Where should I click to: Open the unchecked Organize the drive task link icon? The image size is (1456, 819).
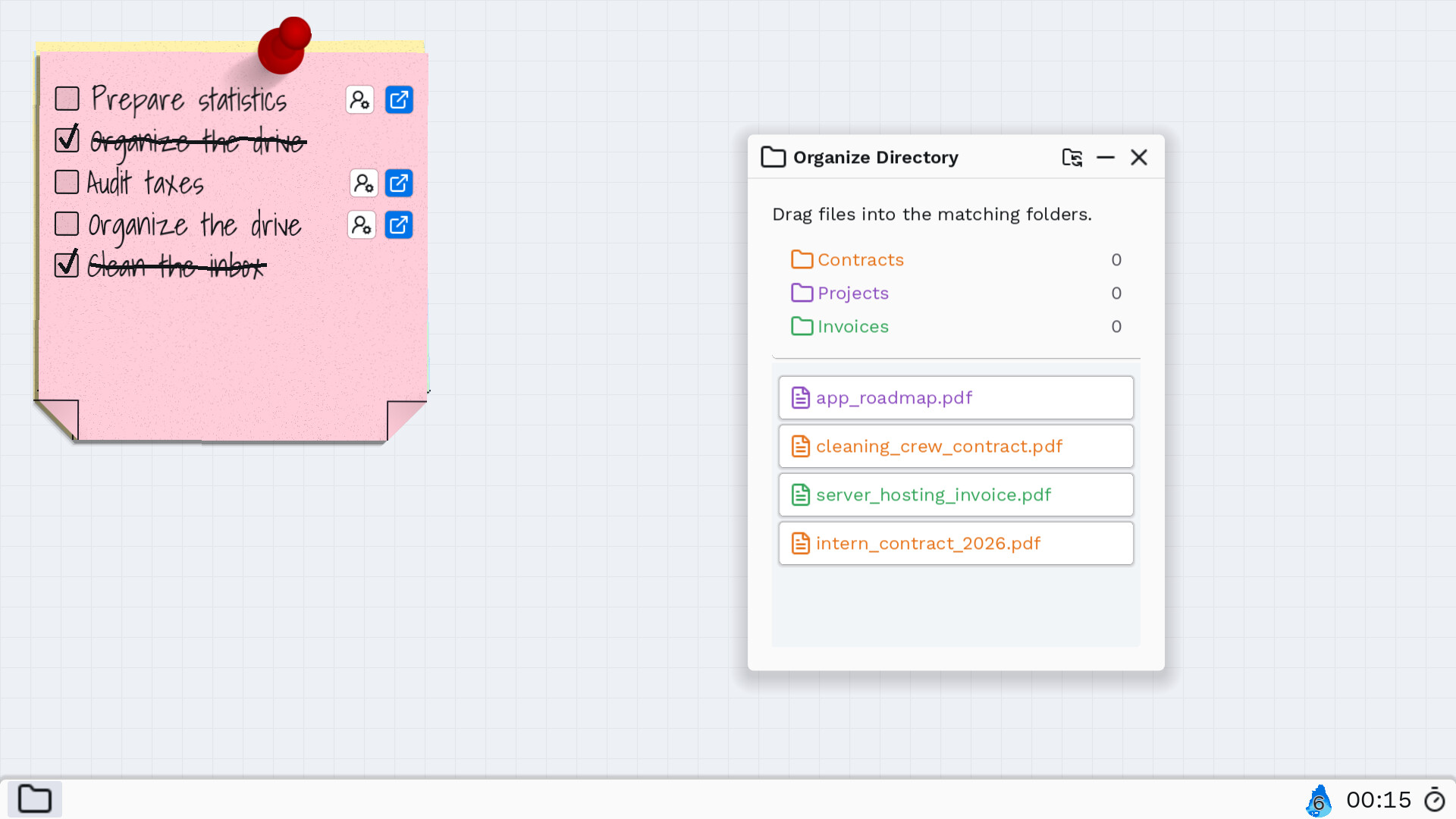coord(399,224)
